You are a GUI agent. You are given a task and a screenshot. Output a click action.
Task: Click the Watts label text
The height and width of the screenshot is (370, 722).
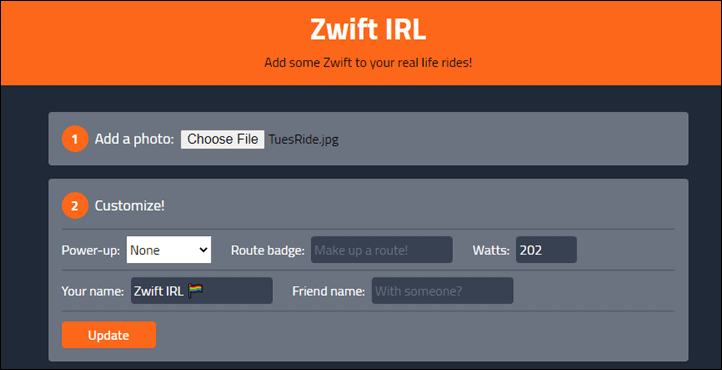(x=491, y=250)
